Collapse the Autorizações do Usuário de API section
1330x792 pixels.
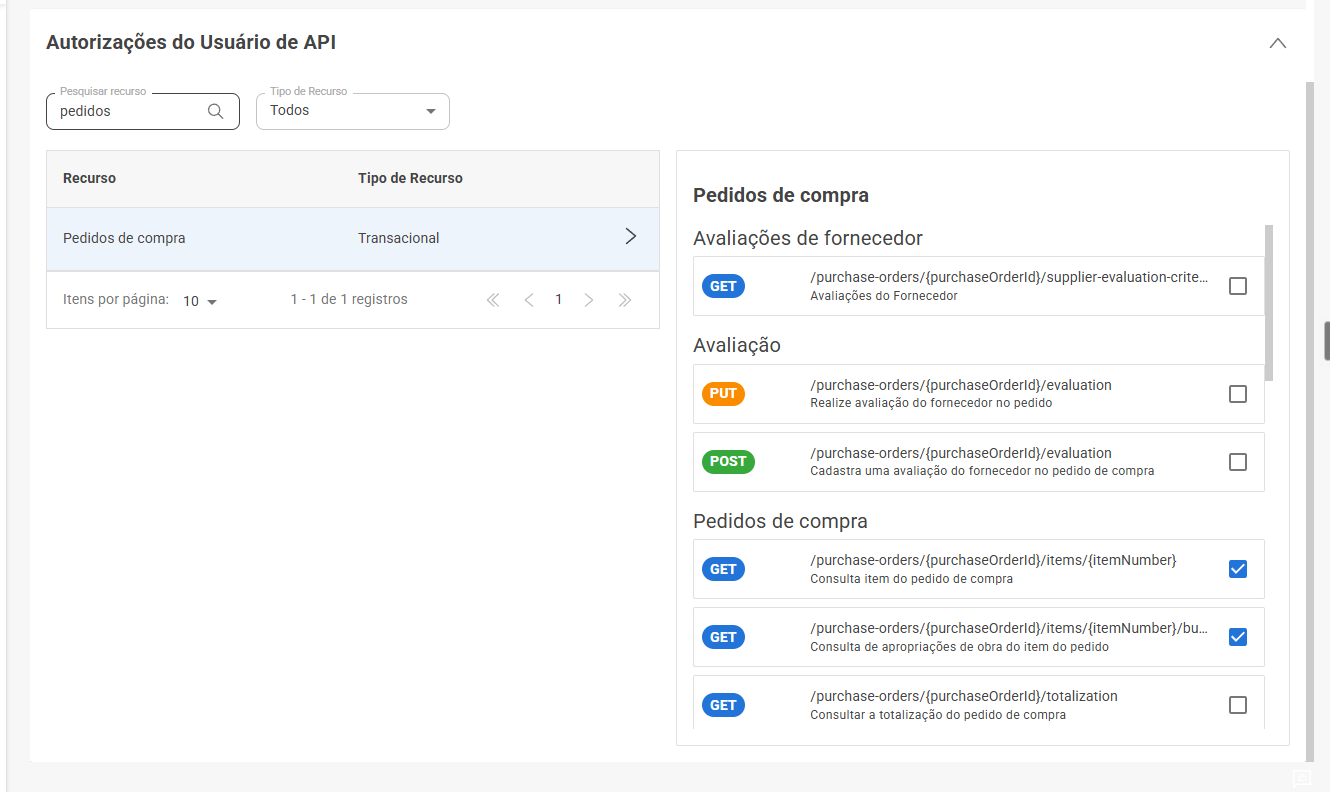click(x=1277, y=43)
